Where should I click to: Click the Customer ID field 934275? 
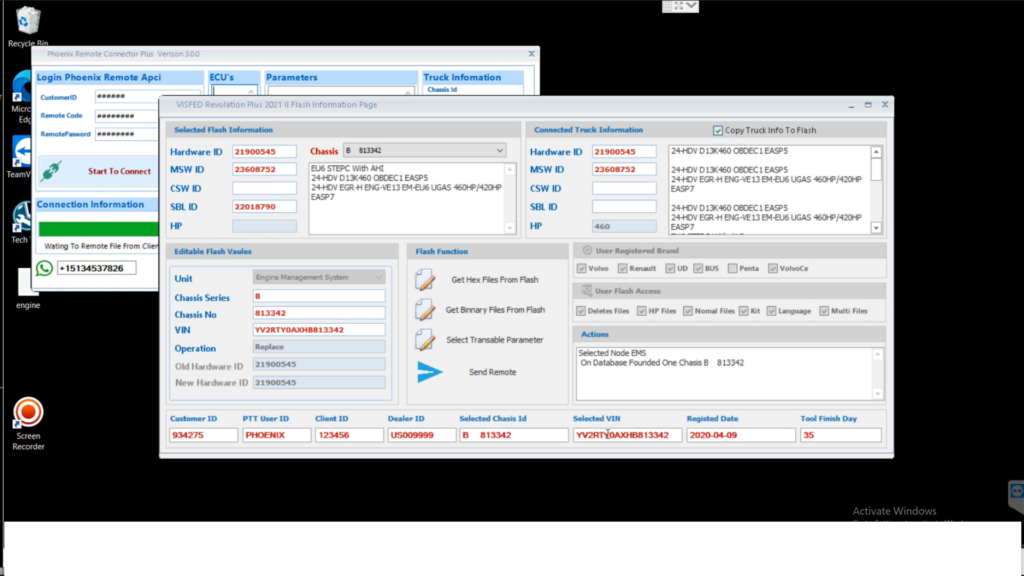(203, 435)
